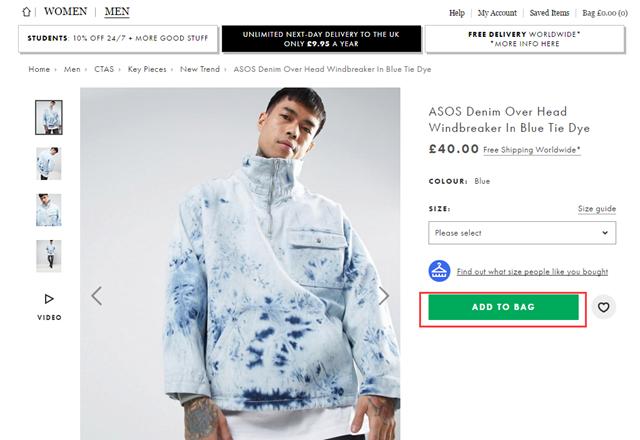640x440 pixels.
Task: Select the third product thumbnail
Action: point(49,210)
